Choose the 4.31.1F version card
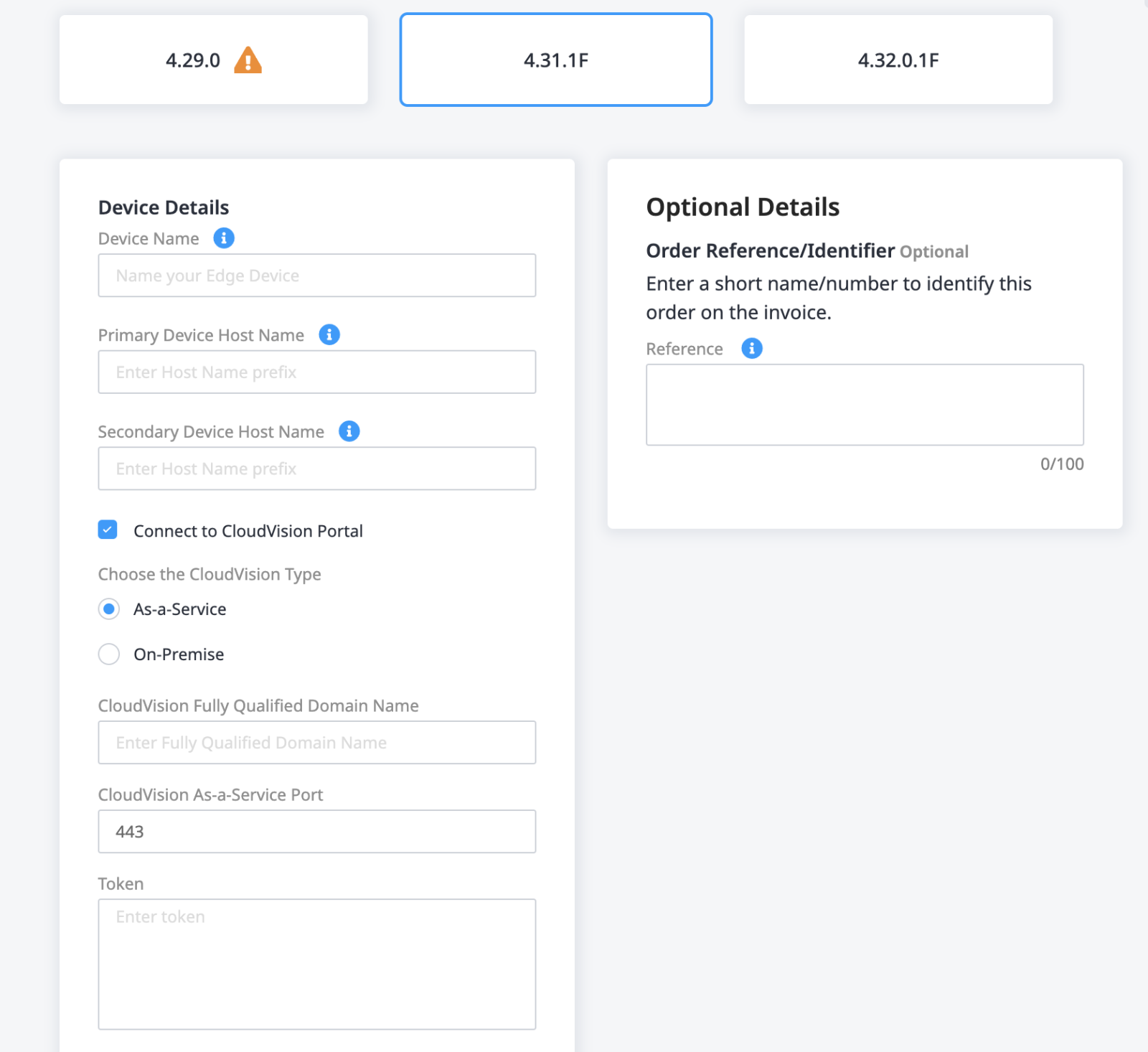 tap(556, 60)
